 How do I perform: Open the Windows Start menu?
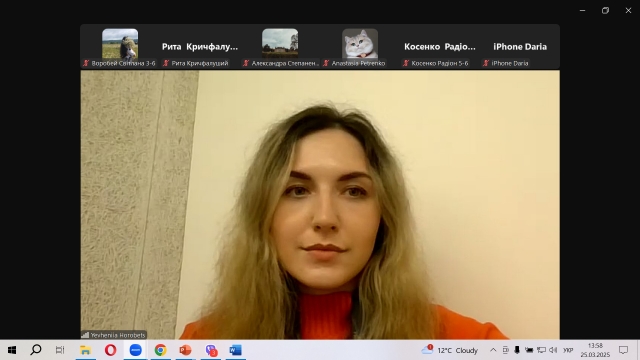click(12, 350)
